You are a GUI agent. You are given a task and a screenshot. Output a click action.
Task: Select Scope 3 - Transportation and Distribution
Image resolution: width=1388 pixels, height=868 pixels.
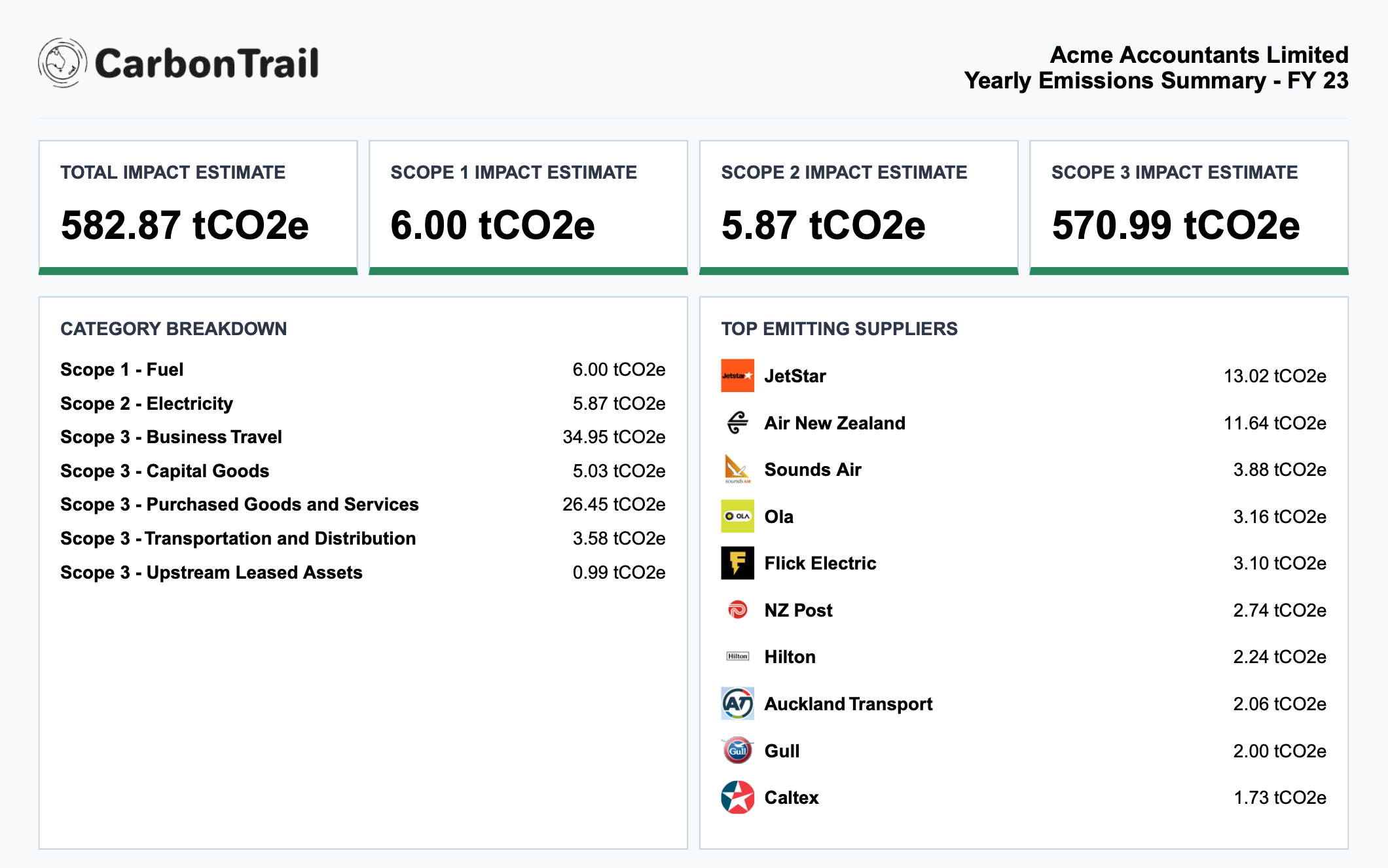tap(363, 539)
